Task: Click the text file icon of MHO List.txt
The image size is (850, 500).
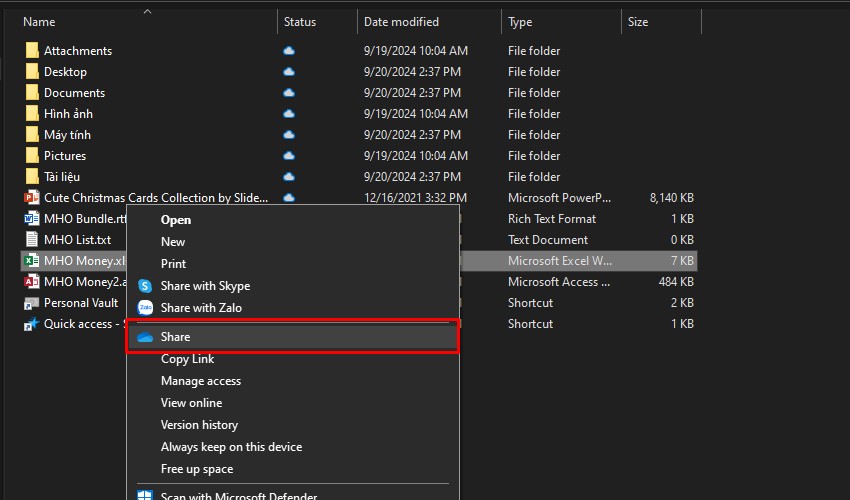Action: (x=31, y=240)
